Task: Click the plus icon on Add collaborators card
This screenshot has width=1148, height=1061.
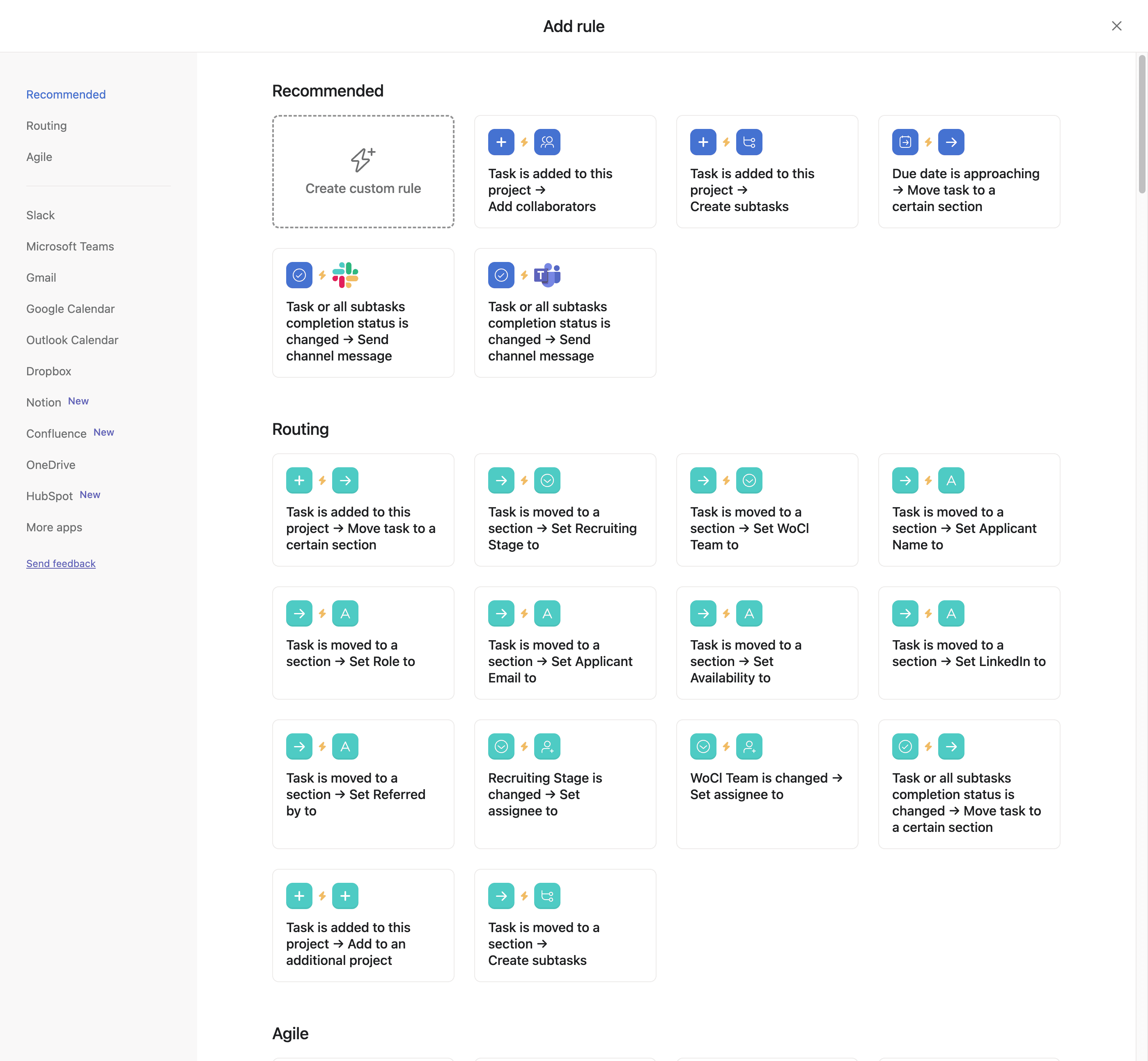Action: [501, 142]
